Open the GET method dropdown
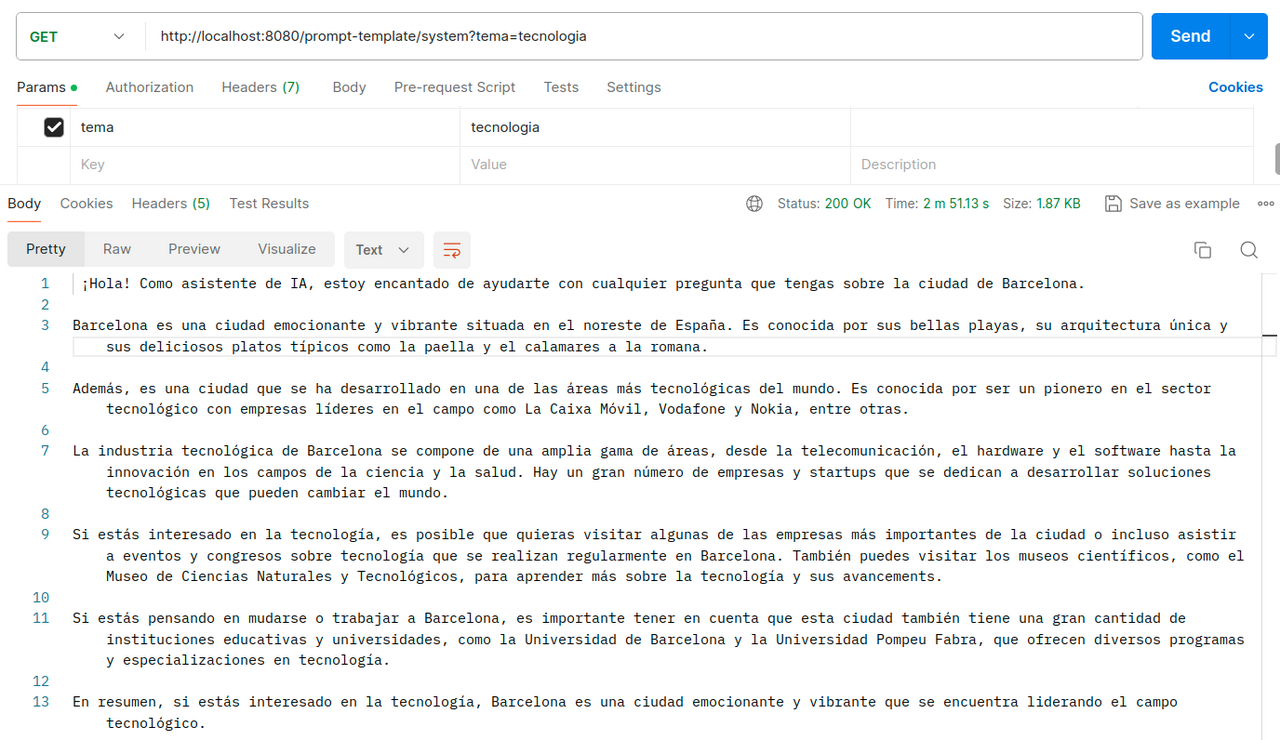1280x740 pixels. coord(78,37)
